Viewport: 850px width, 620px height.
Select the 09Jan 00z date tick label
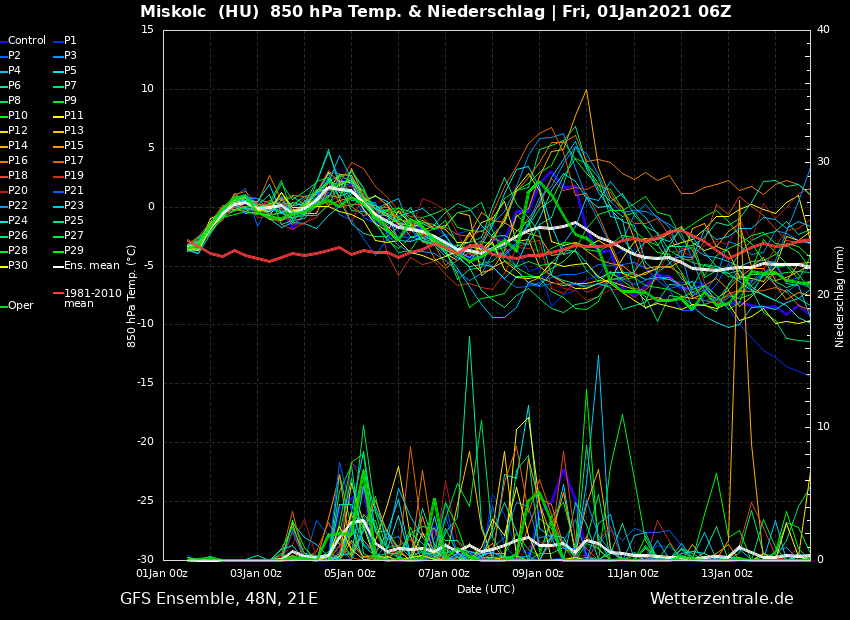click(538, 574)
